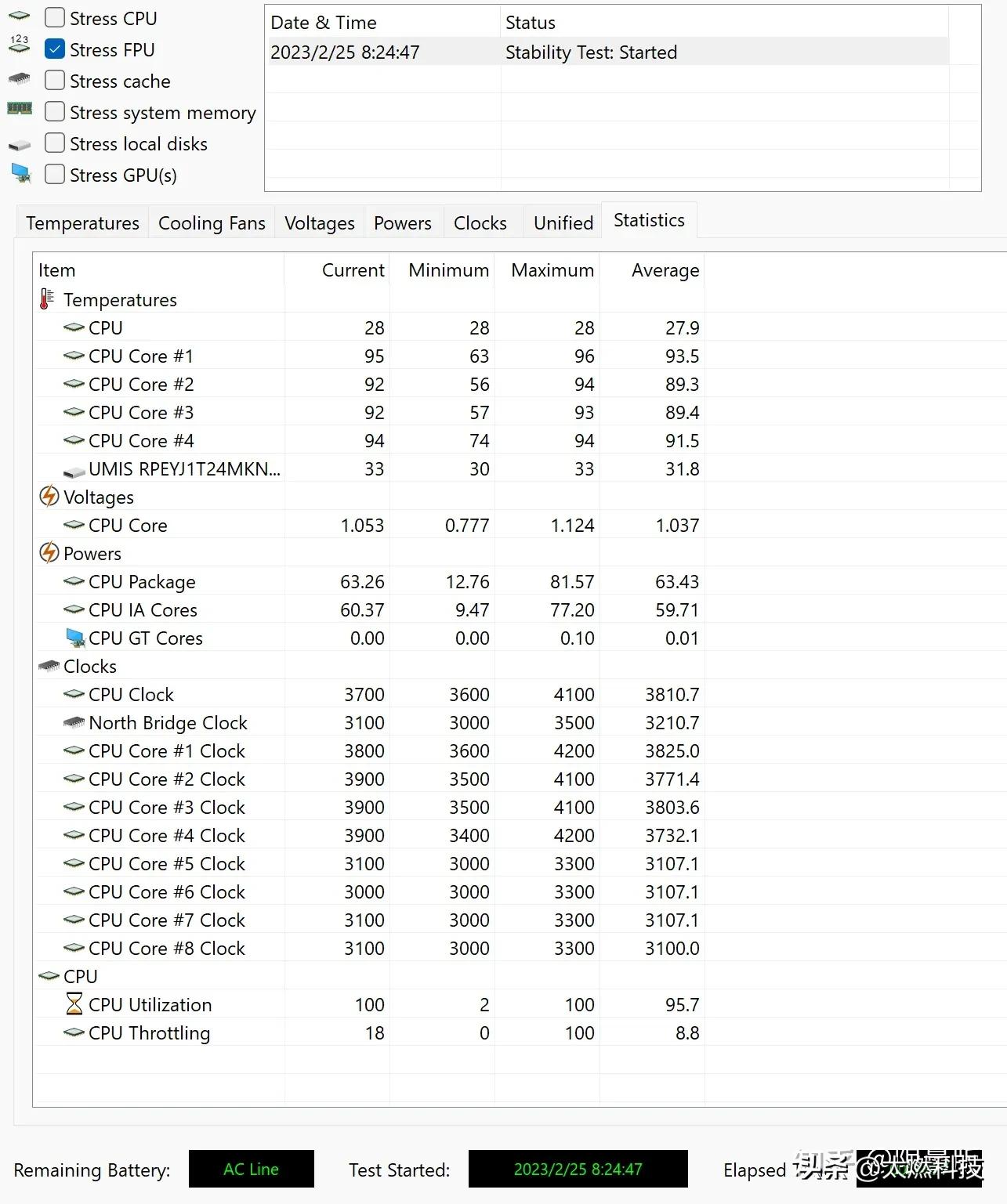Click the thermometer icon beside Temperatures
This screenshot has height=1204, width=1007.
(47, 299)
